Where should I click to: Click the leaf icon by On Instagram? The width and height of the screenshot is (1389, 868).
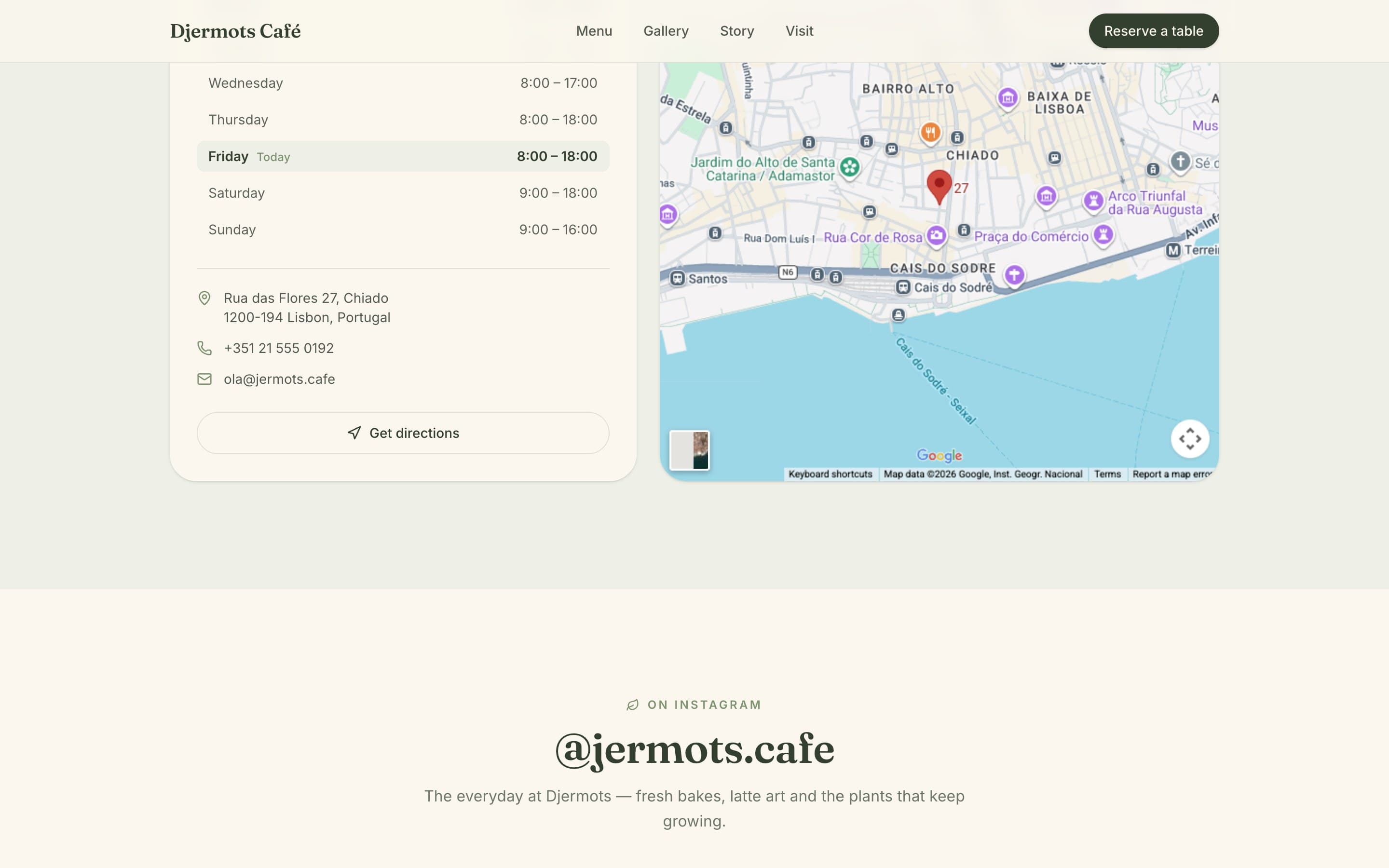(x=632, y=705)
